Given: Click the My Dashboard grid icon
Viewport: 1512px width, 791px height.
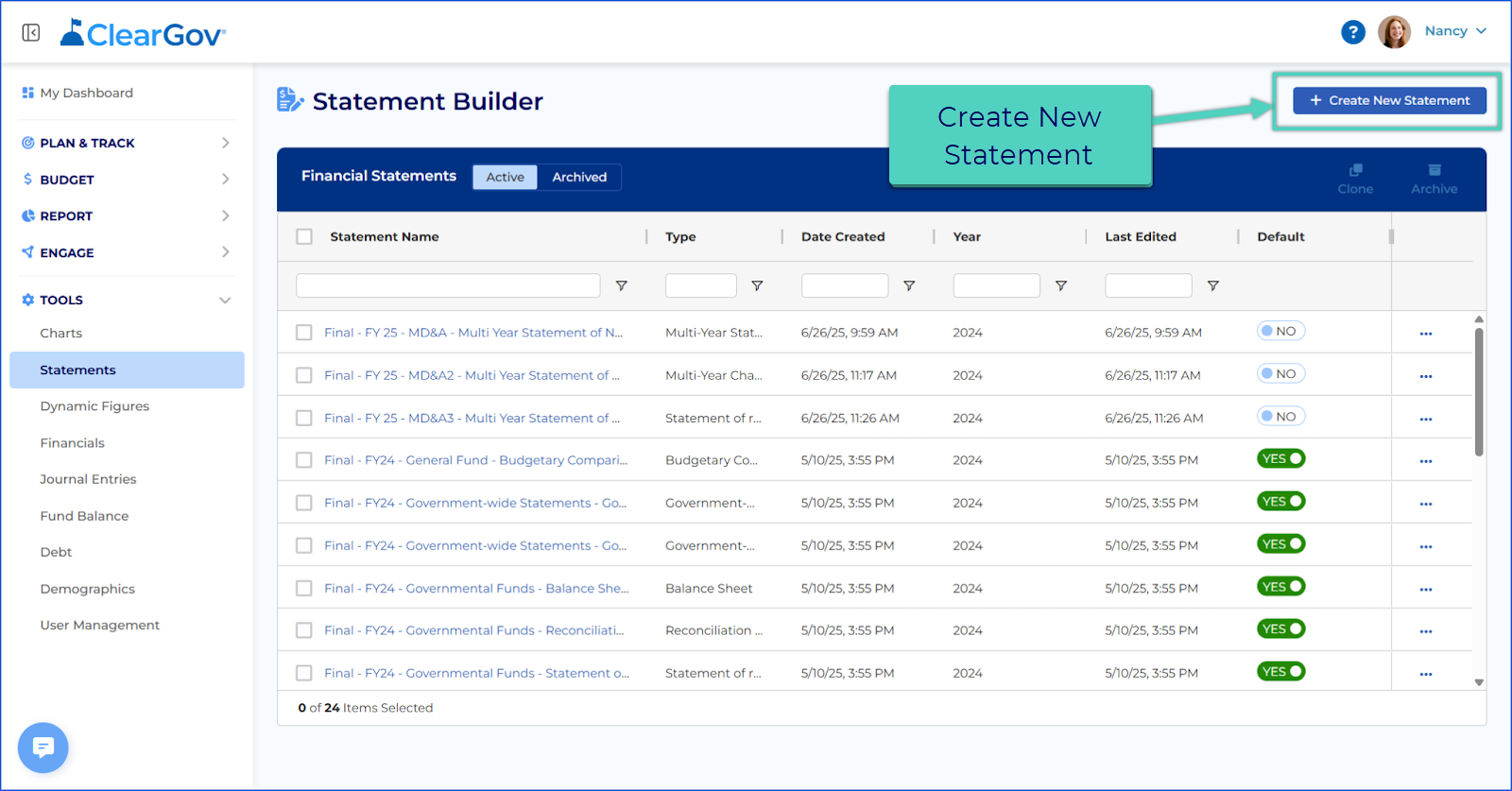Looking at the screenshot, I should (x=27, y=93).
